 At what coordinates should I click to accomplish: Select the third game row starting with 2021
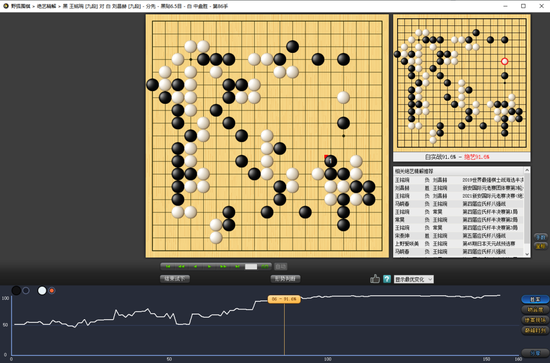coord(459,196)
